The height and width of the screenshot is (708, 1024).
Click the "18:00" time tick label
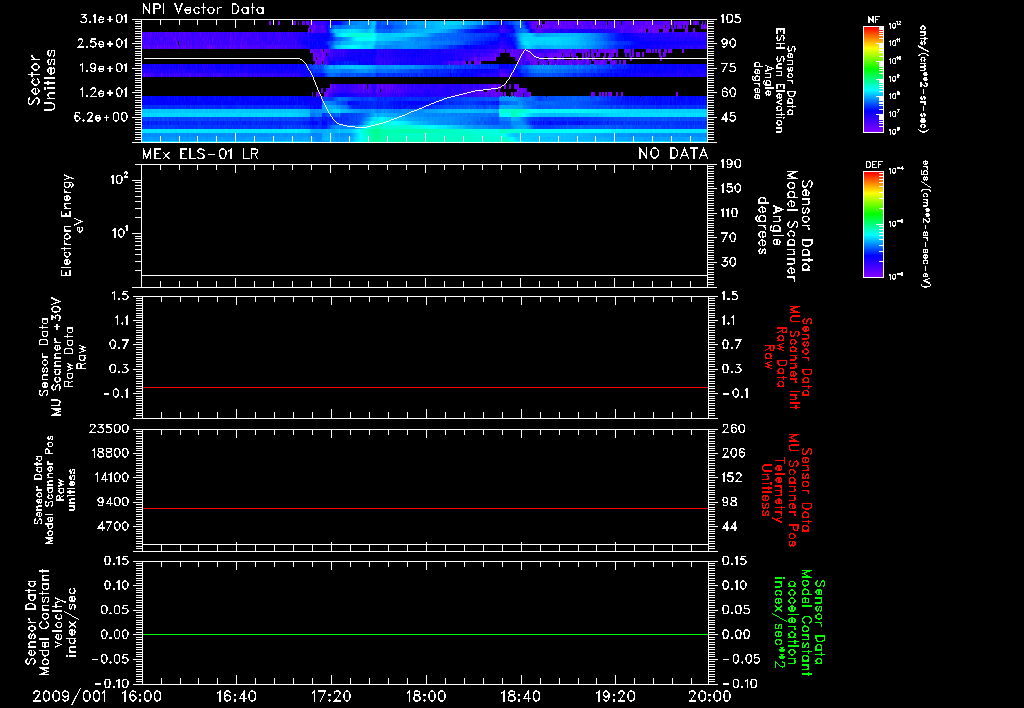[x=426, y=697]
